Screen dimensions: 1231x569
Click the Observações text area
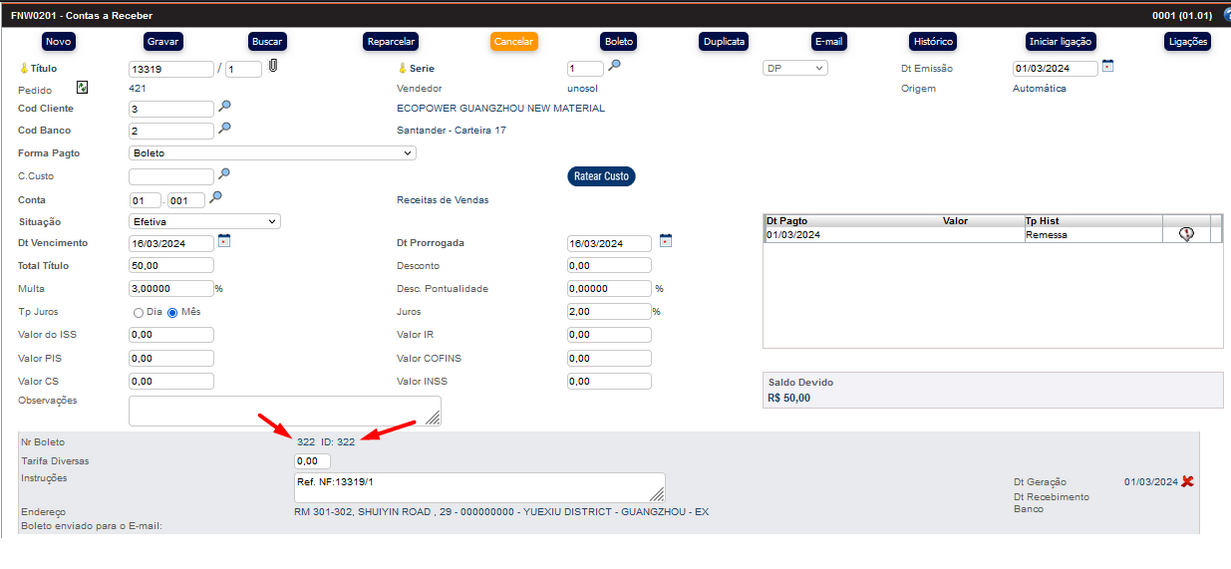coord(284,410)
